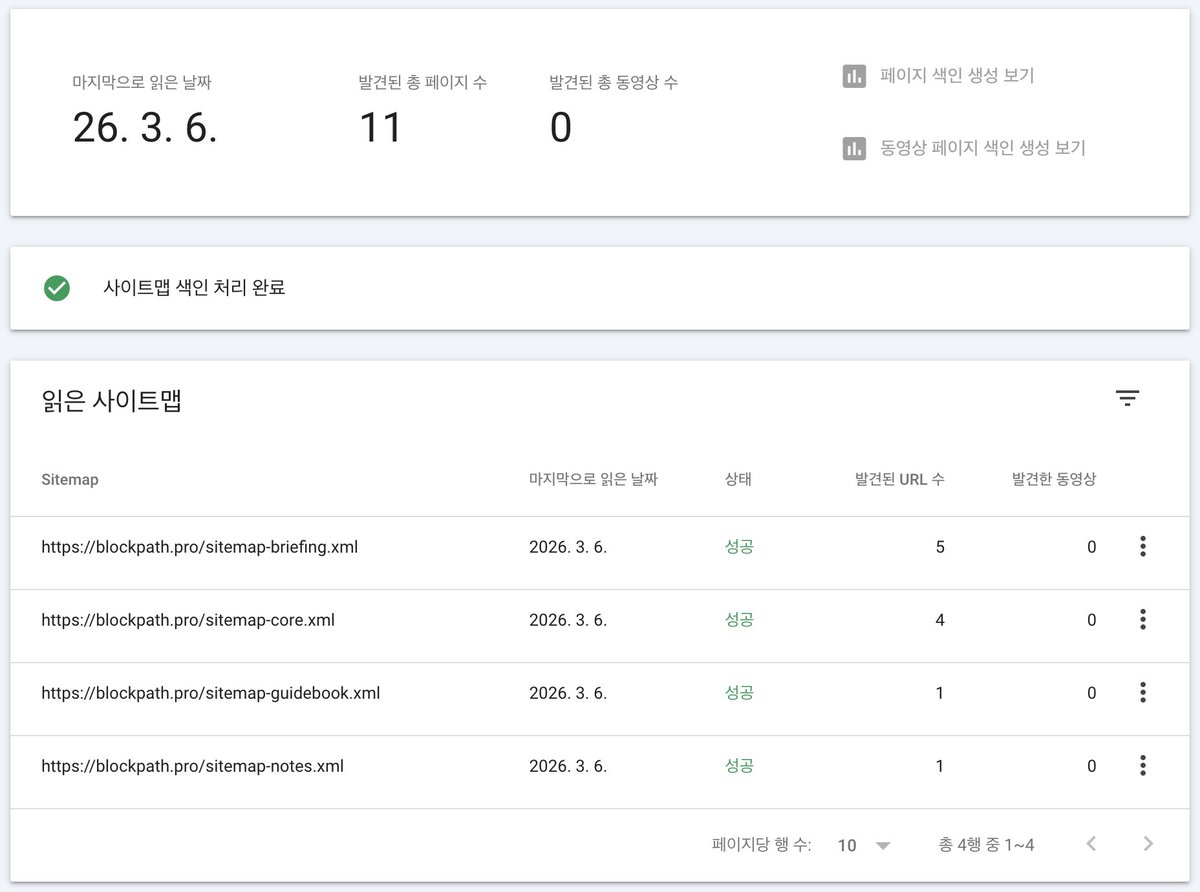The height and width of the screenshot is (892, 1200).
Task: Click the green checkmark status icon
Action: tap(57, 288)
